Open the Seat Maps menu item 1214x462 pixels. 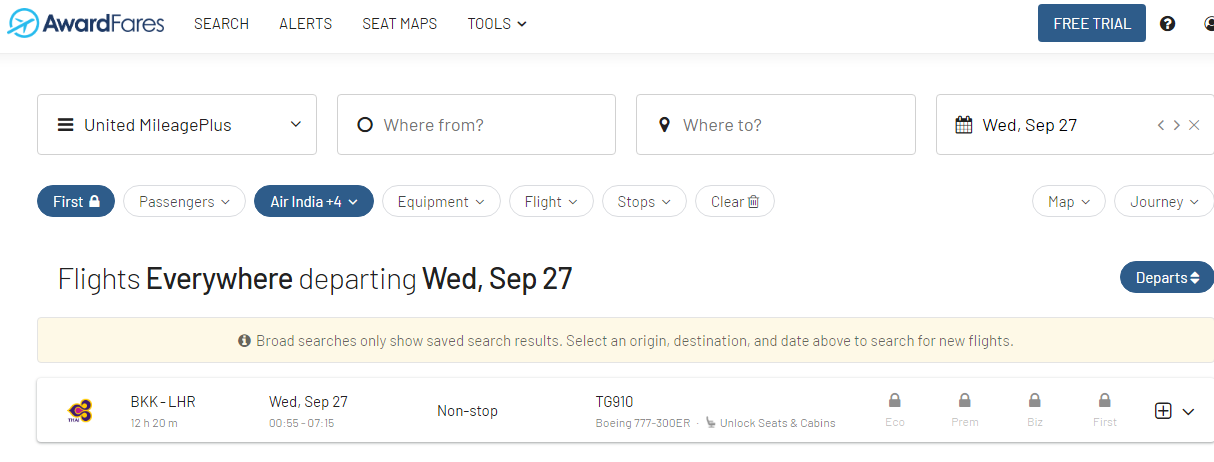pos(399,24)
